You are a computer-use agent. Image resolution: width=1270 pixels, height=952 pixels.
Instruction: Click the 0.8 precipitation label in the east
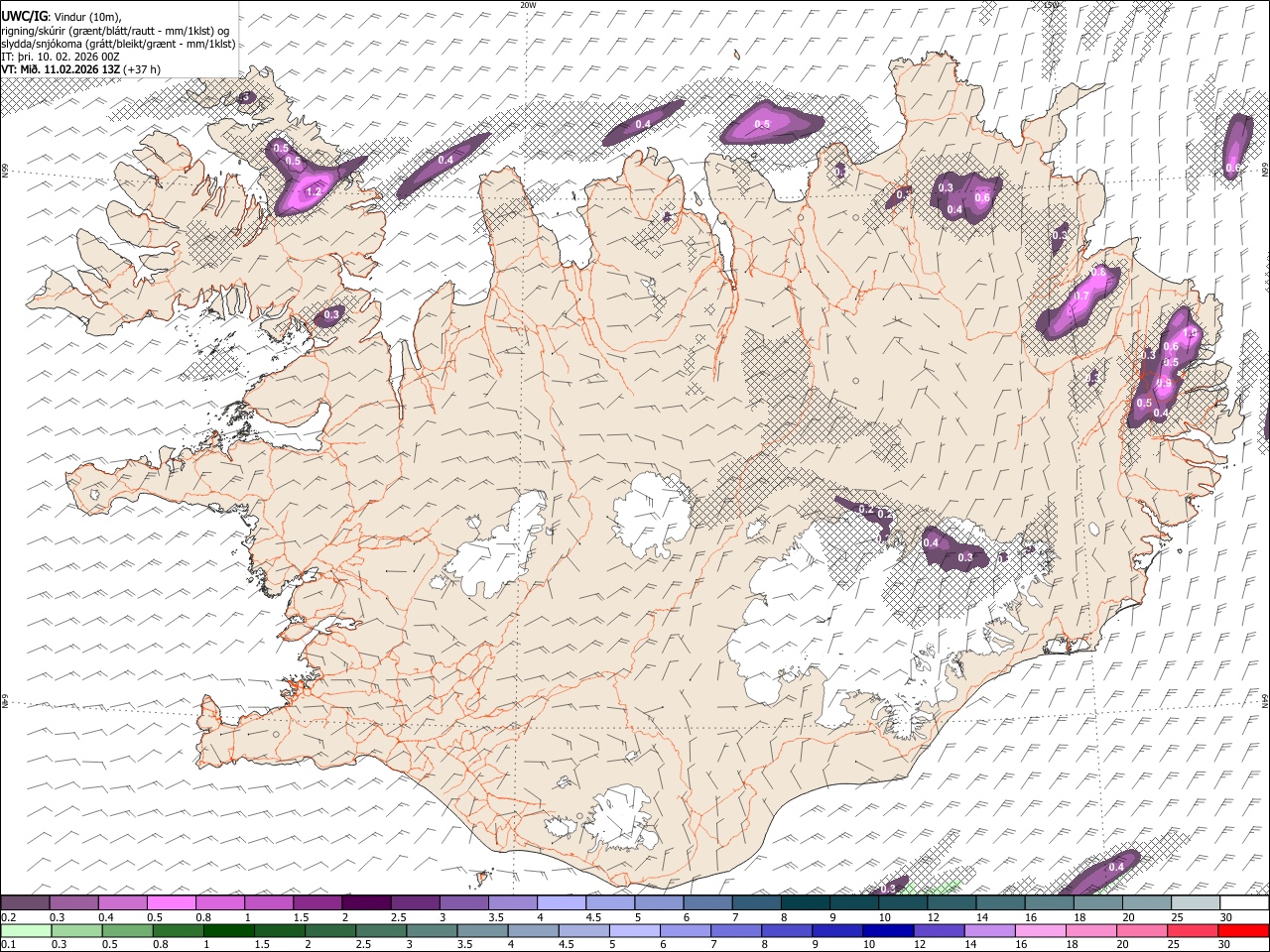coord(1098,272)
